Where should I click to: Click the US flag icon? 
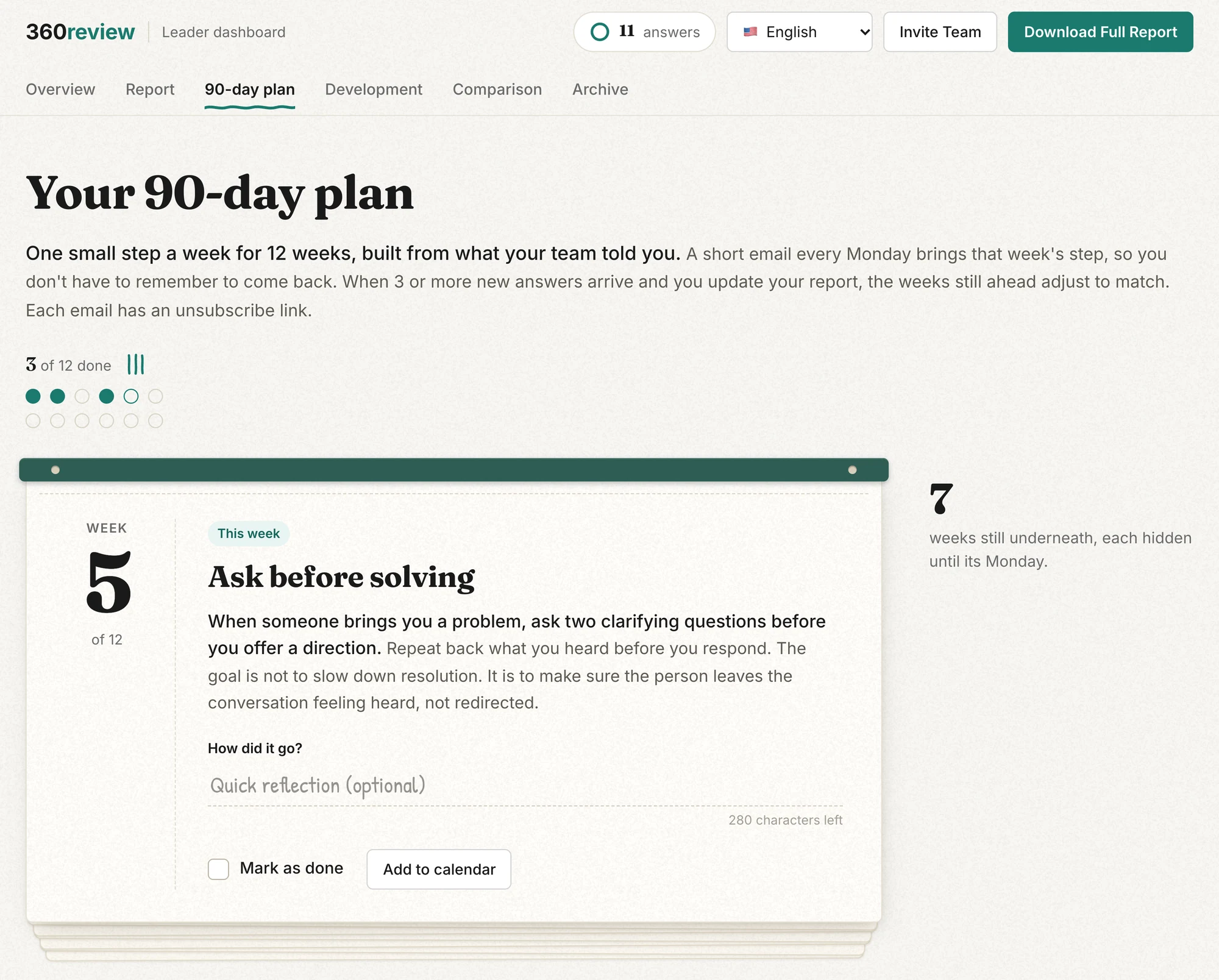click(x=750, y=32)
